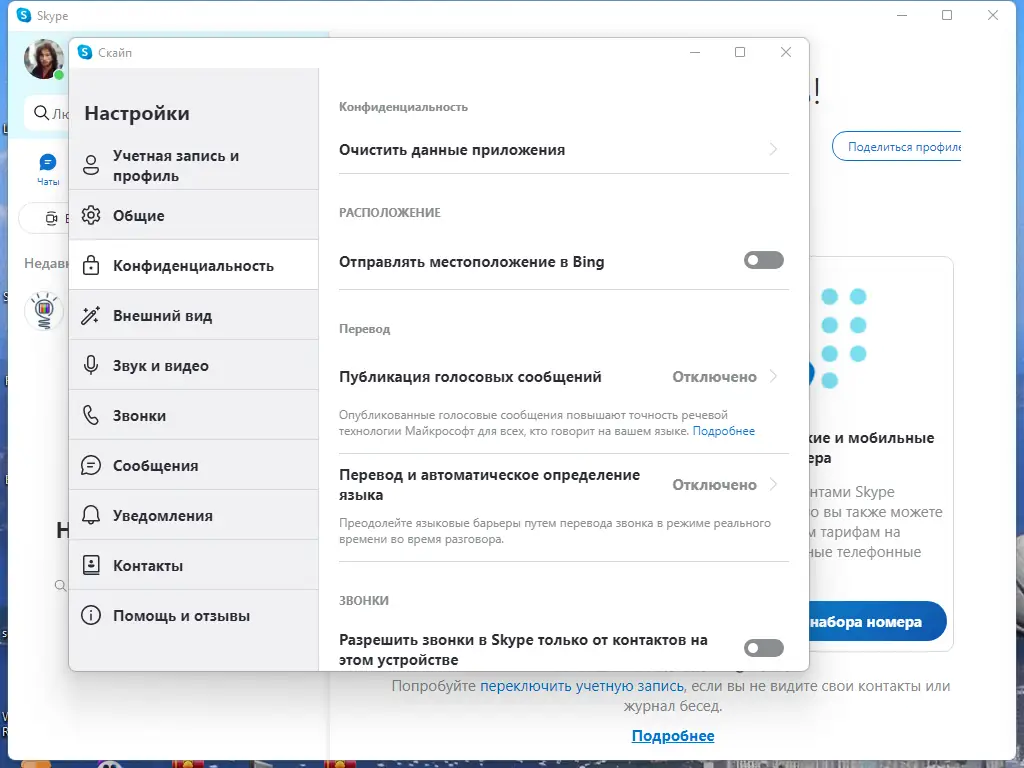
Task: Select the info icon for Помощь и отзывы
Action: click(90, 615)
